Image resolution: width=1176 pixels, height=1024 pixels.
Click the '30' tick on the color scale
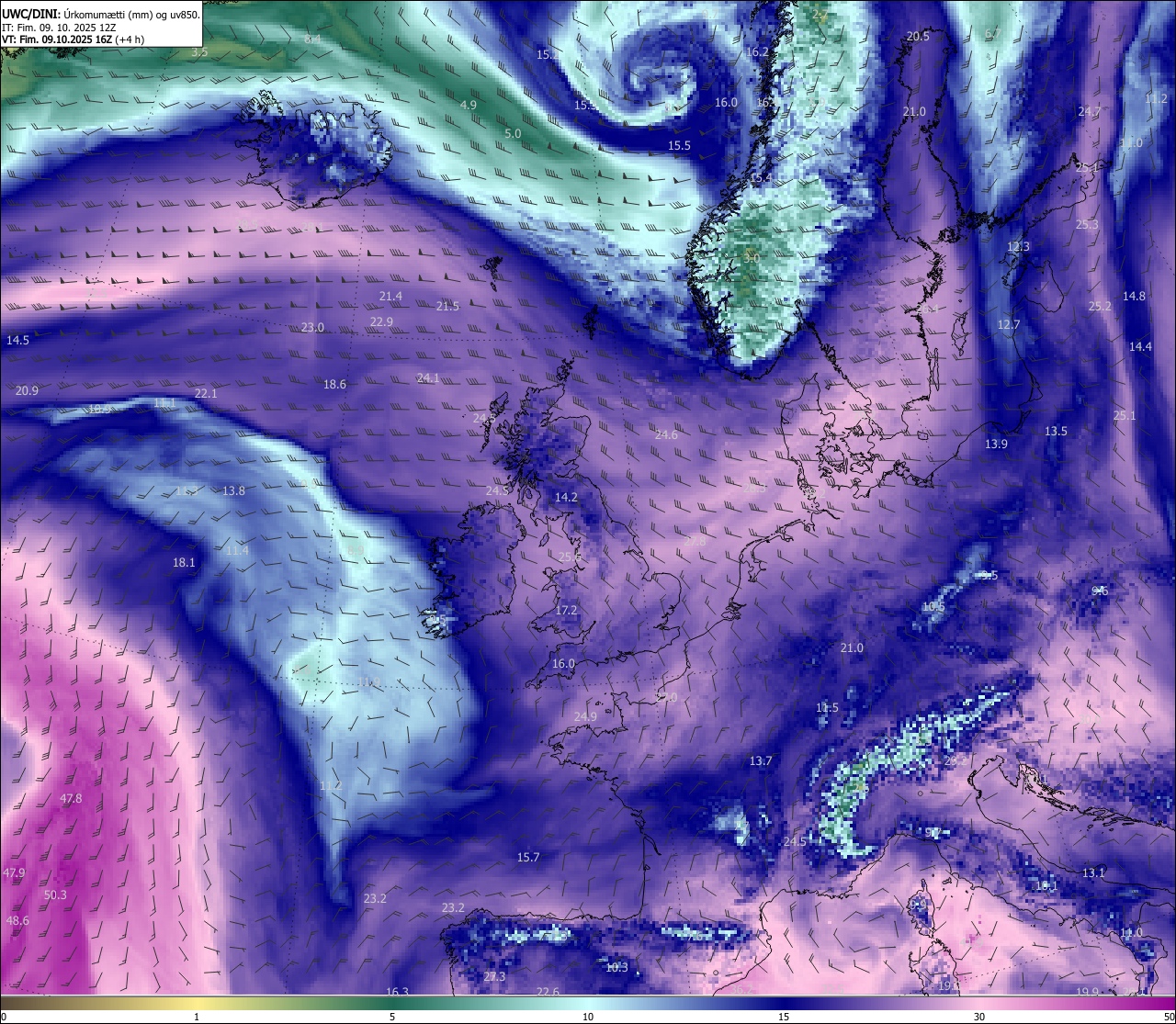pos(979,1017)
